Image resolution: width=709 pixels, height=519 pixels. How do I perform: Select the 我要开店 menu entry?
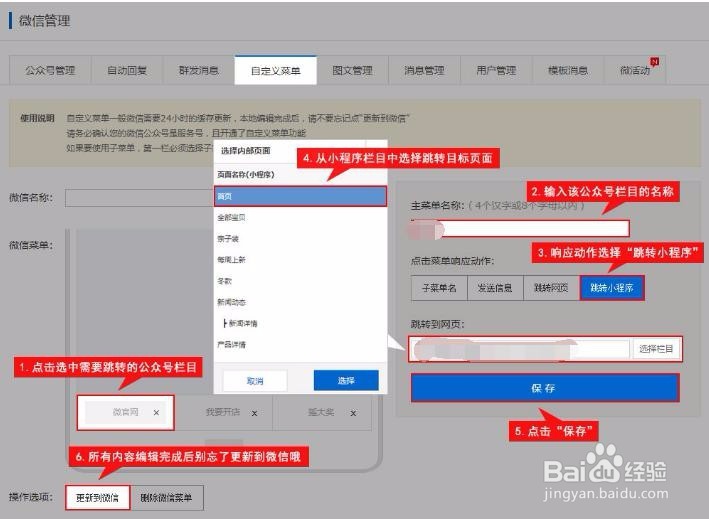pyautogui.click(x=223, y=412)
